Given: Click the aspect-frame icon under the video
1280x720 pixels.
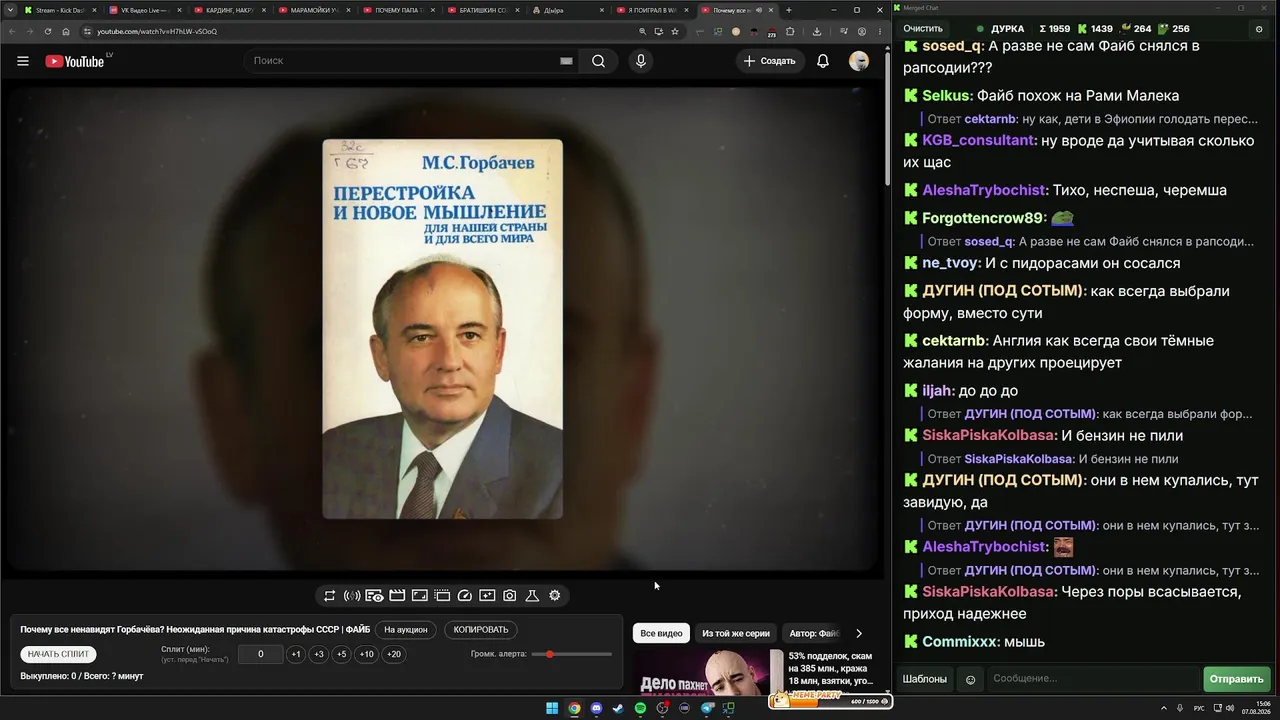Looking at the screenshot, I should [420, 596].
